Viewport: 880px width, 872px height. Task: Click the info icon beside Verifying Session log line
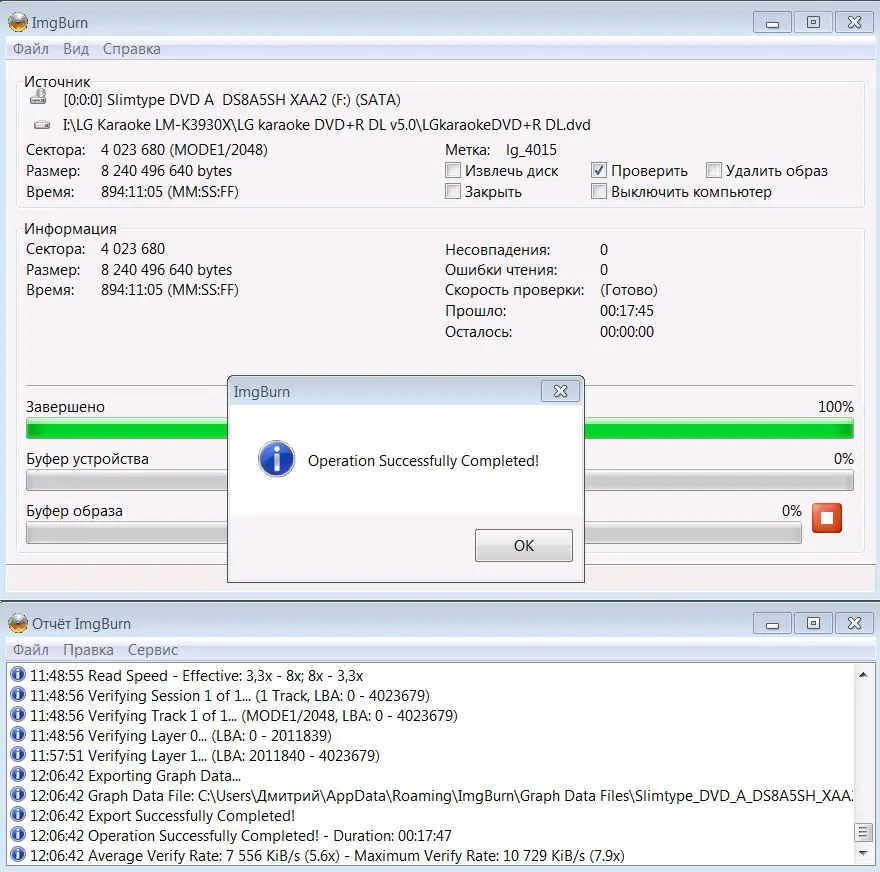pyautogui.click(x=18, y=694)
